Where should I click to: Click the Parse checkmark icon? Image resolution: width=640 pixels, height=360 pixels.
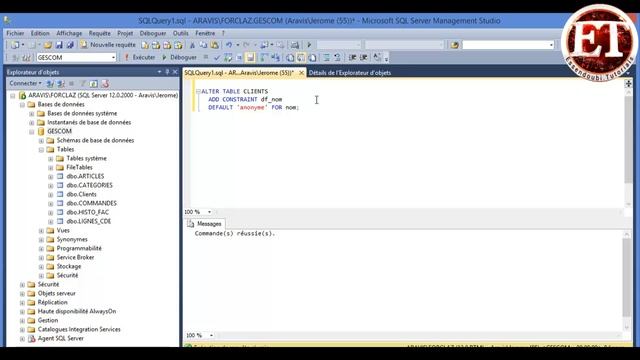point(217,58)
